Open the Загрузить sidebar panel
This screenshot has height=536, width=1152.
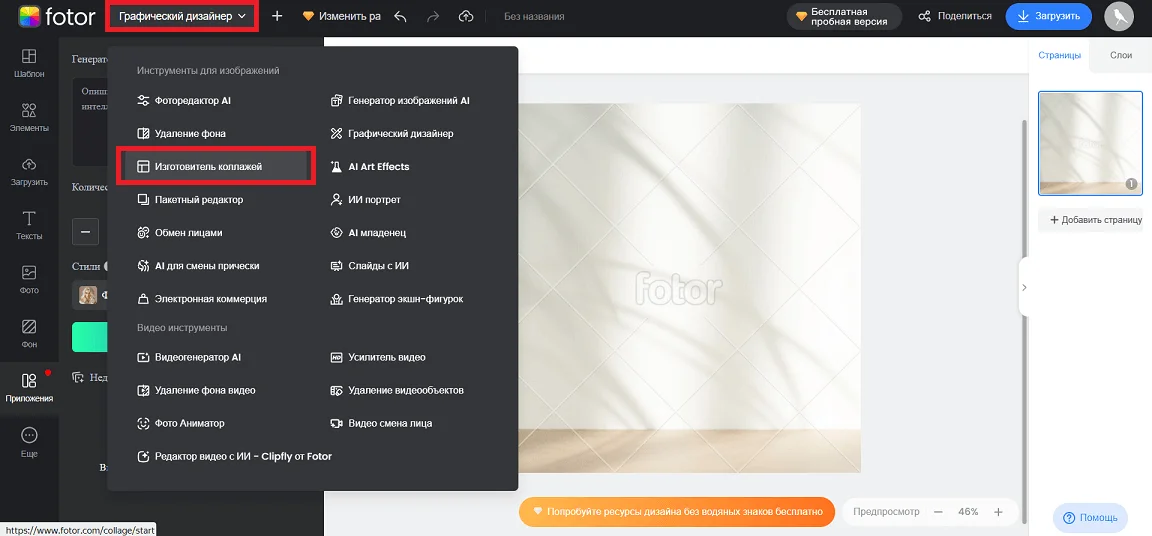pos(29,172)
